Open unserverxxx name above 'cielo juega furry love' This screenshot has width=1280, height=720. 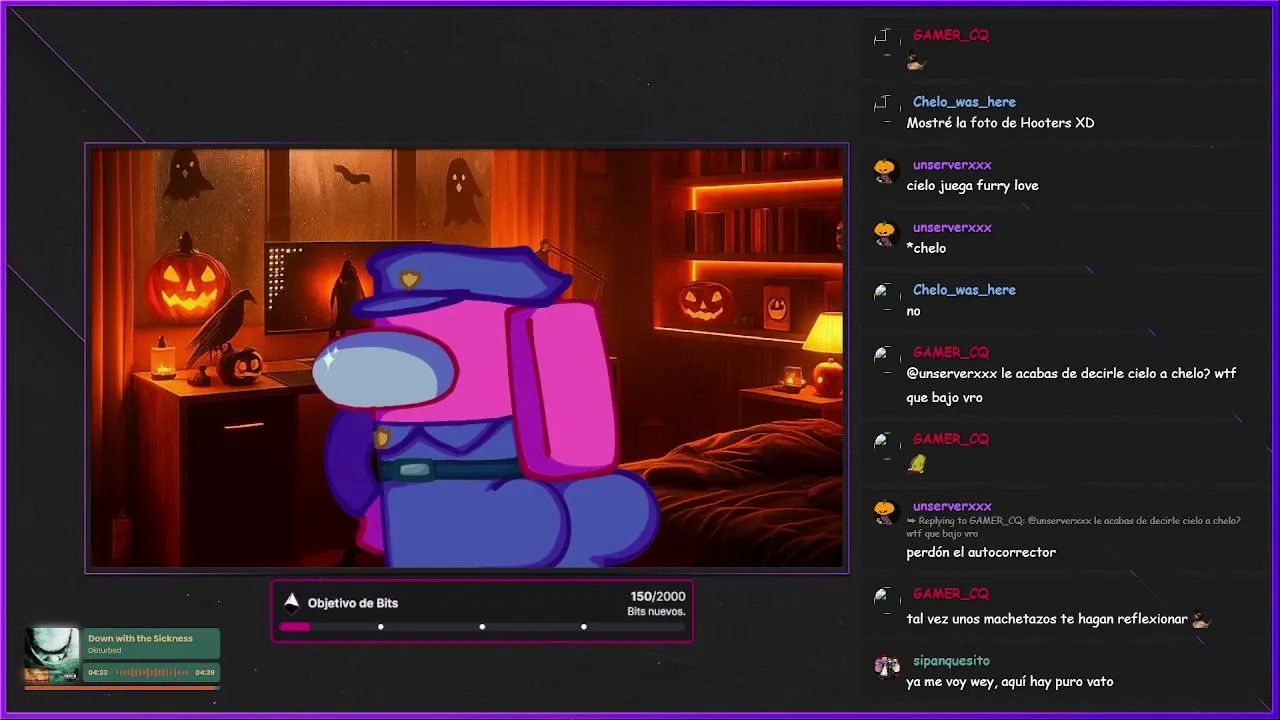[952, 165]
